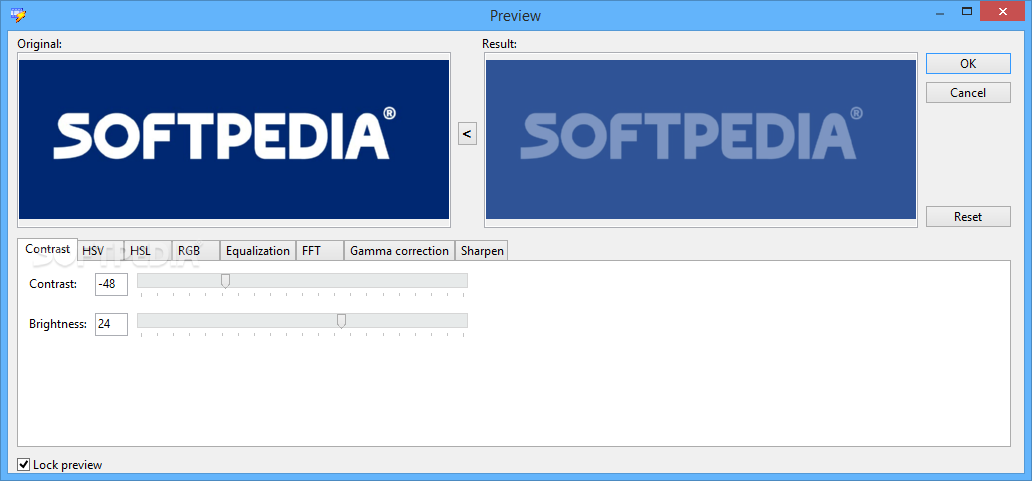Click the Contrast slider thumb

tap(225, 281)
